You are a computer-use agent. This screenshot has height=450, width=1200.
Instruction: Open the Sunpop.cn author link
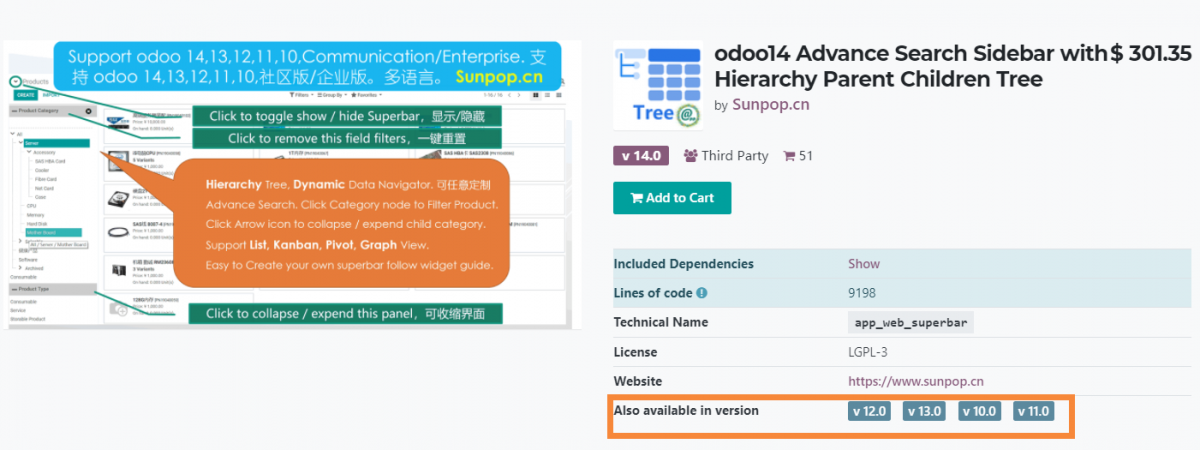click(x=771, y=104)
